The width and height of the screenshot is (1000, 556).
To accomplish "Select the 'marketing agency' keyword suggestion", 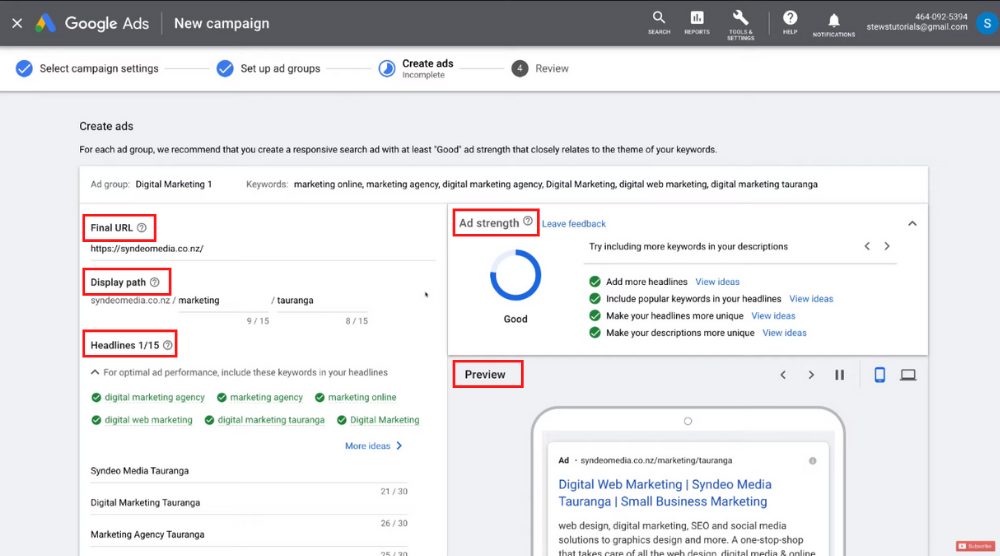I will 260,397.
